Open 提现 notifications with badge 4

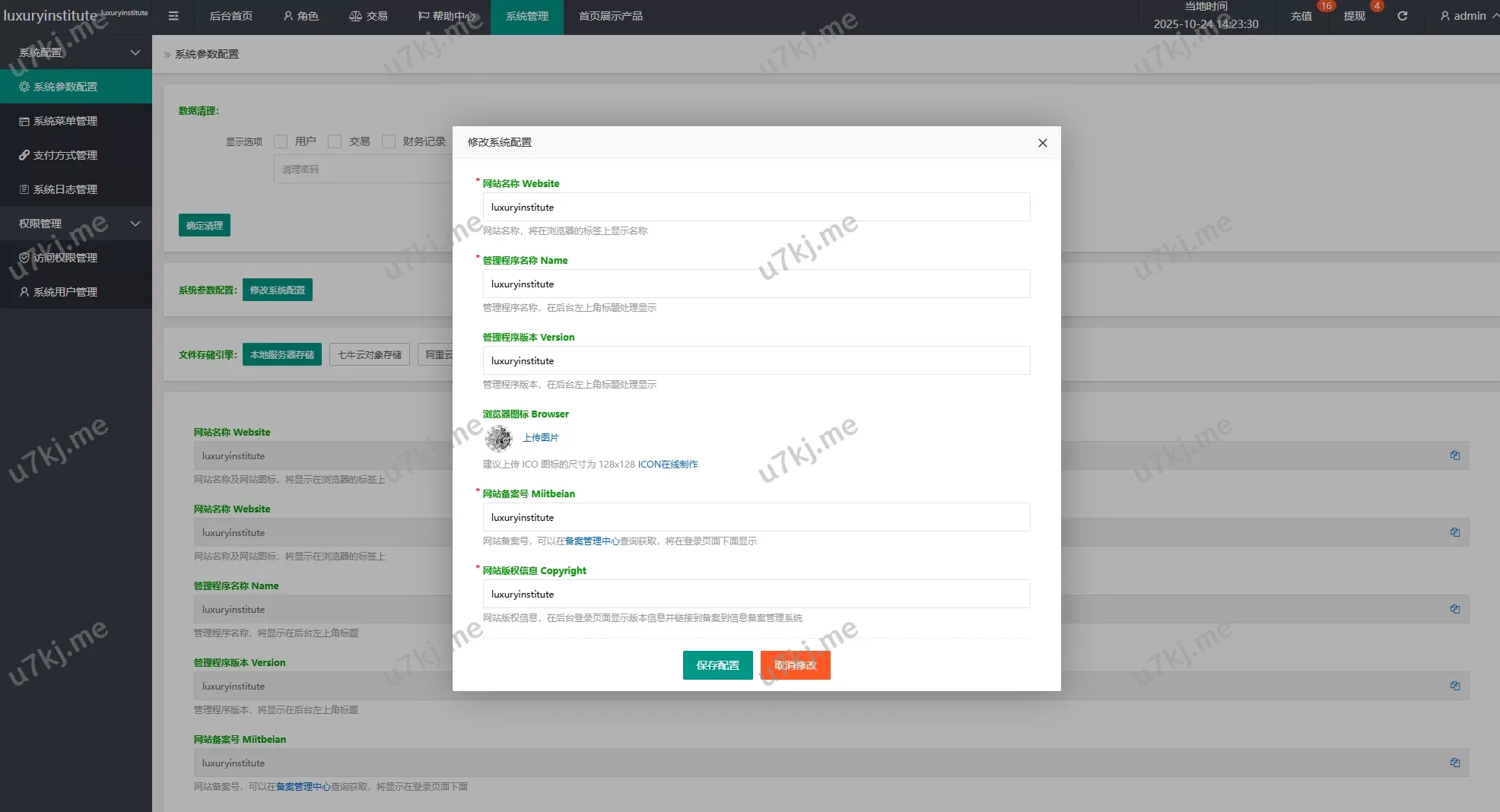[x=1354, y=16]
